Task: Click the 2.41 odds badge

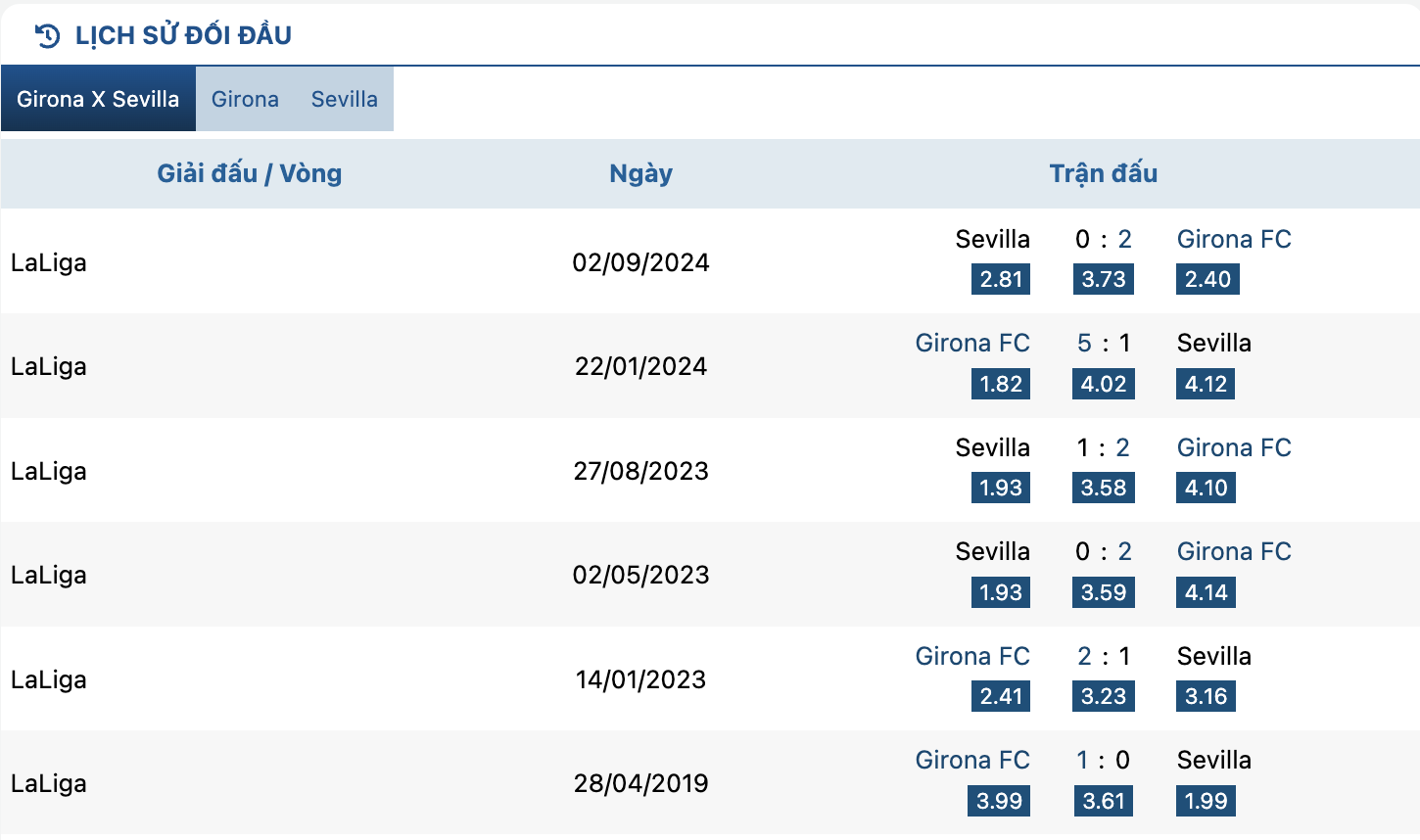Action: (1001, 696)
